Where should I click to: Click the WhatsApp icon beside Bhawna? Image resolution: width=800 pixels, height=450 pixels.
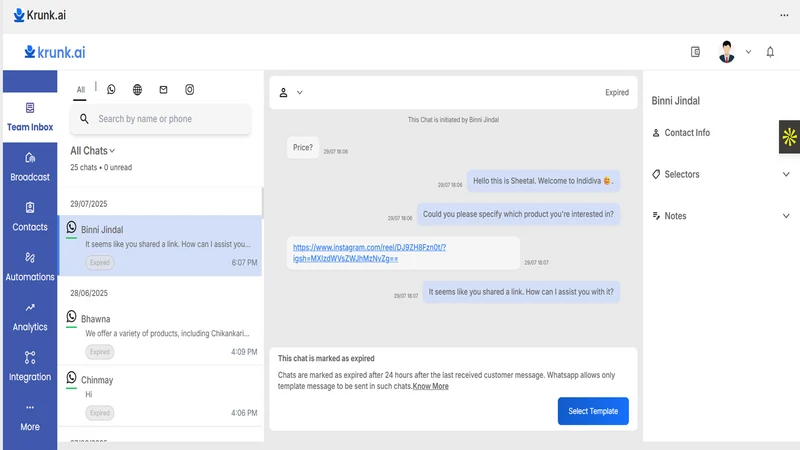point(71,317)
